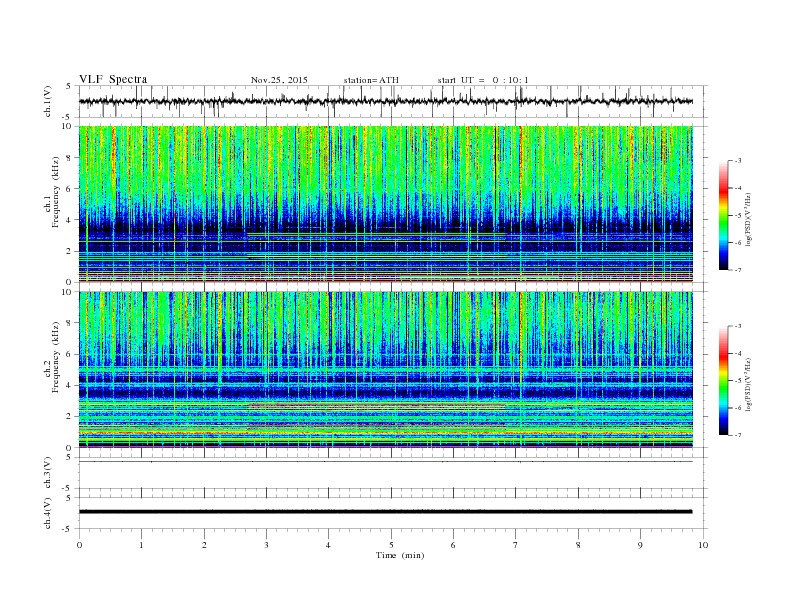Click the "9" tick on the time axis
The height and width of the screenshot is (612, 792).
(x=640, y=545)
